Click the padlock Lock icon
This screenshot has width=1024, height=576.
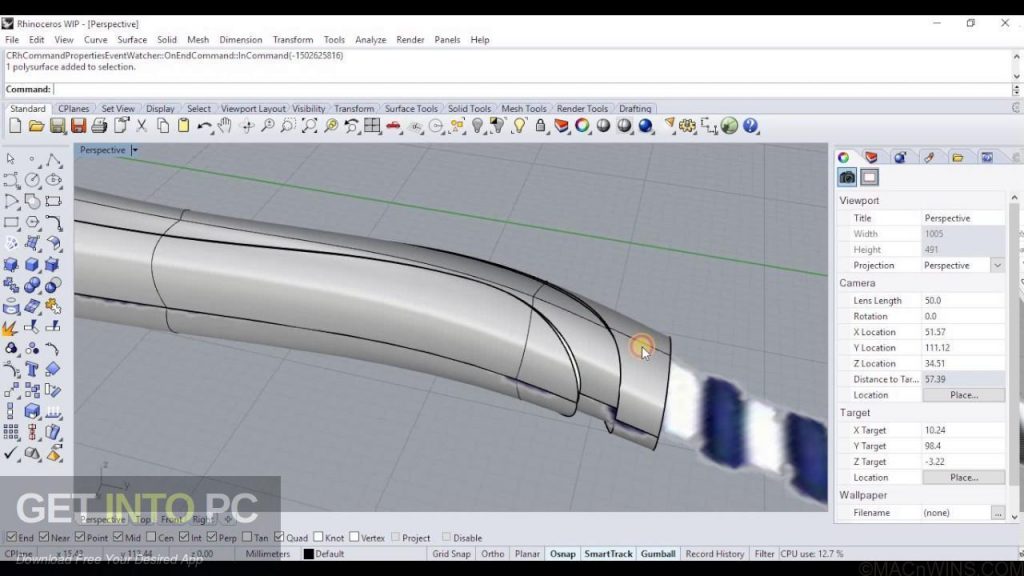coord(540,126)
